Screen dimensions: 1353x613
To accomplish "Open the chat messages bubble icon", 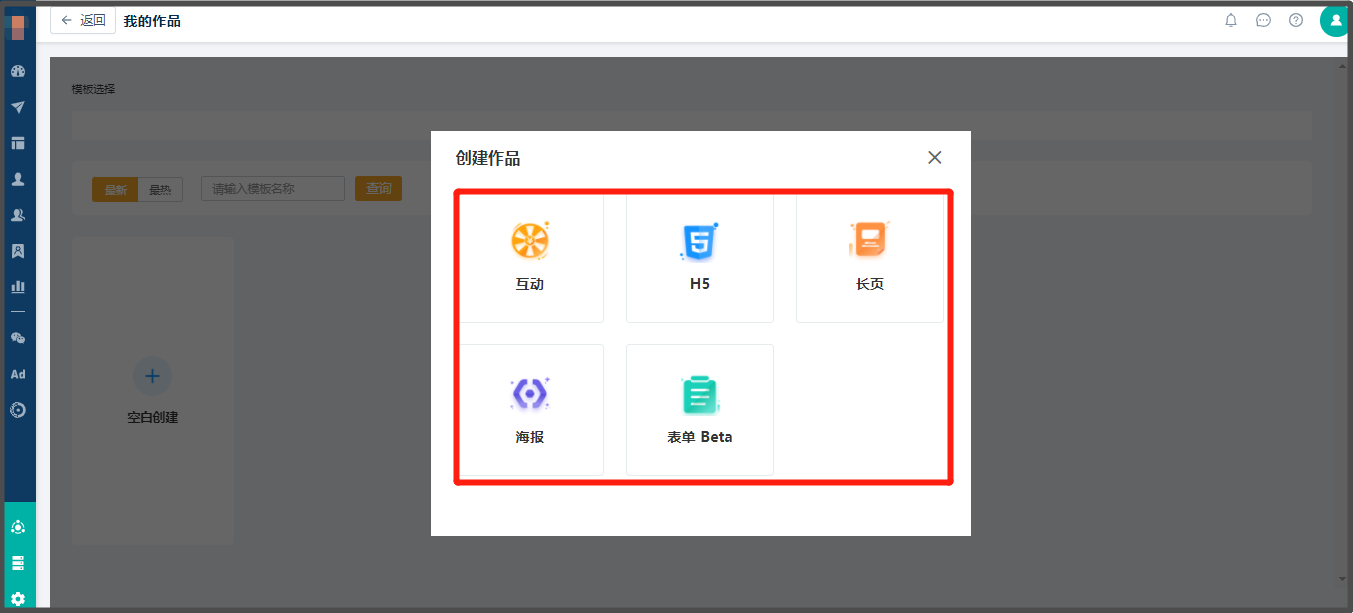I will pos(1263,20).
